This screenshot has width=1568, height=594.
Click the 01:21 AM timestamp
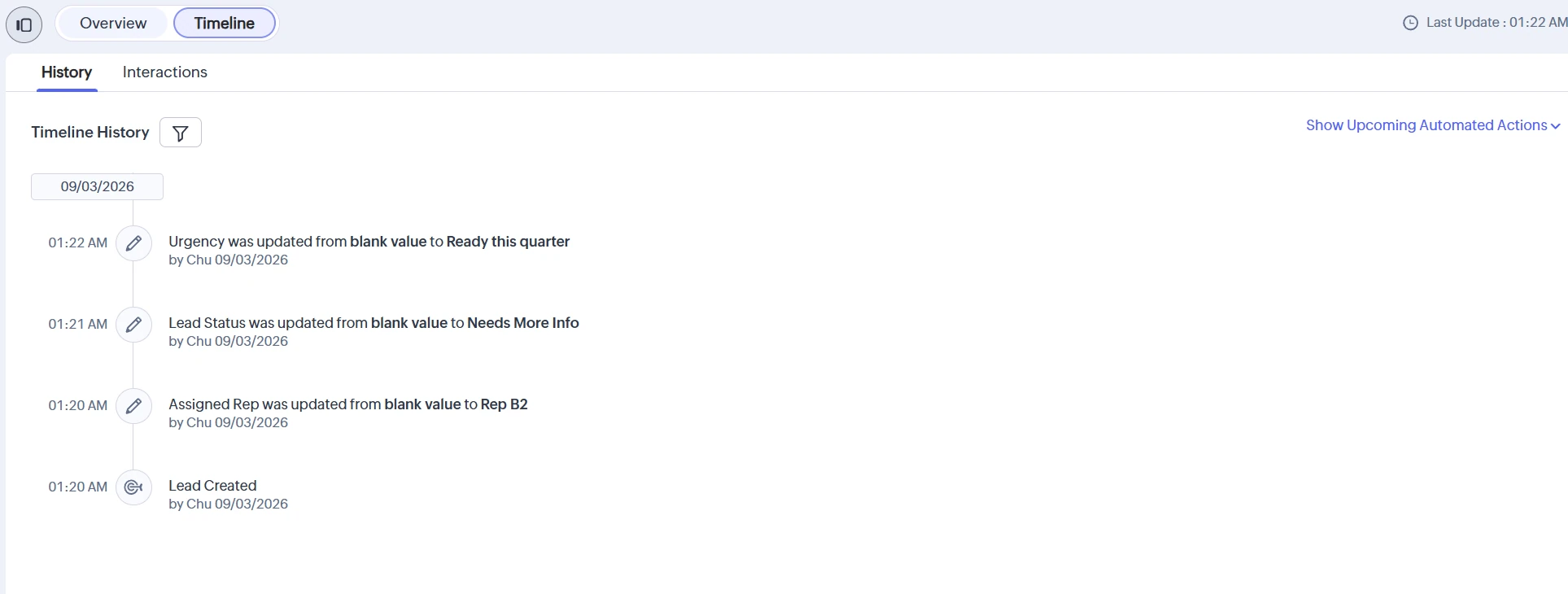tap(78, 324)
